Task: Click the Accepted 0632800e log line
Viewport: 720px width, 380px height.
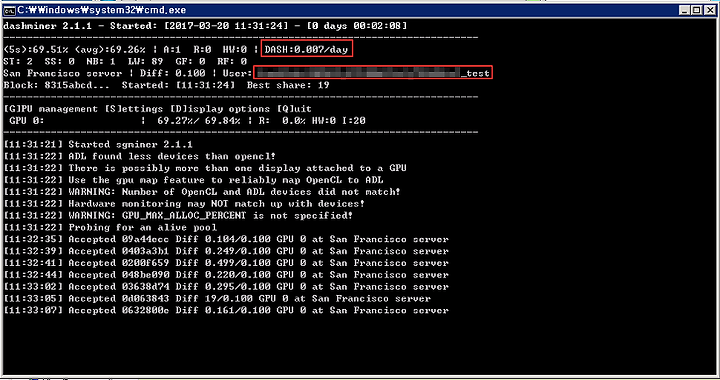Action: 226,311
